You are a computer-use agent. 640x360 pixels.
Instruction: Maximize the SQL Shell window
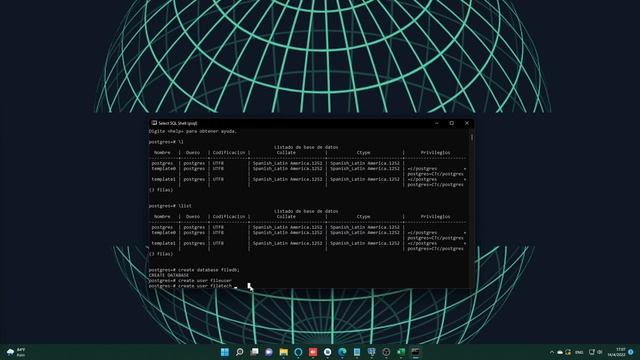[451, 123]
